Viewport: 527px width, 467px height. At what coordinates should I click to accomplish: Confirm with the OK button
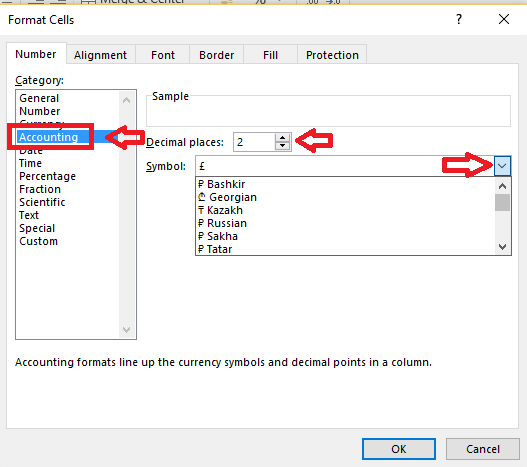(399, 449)
